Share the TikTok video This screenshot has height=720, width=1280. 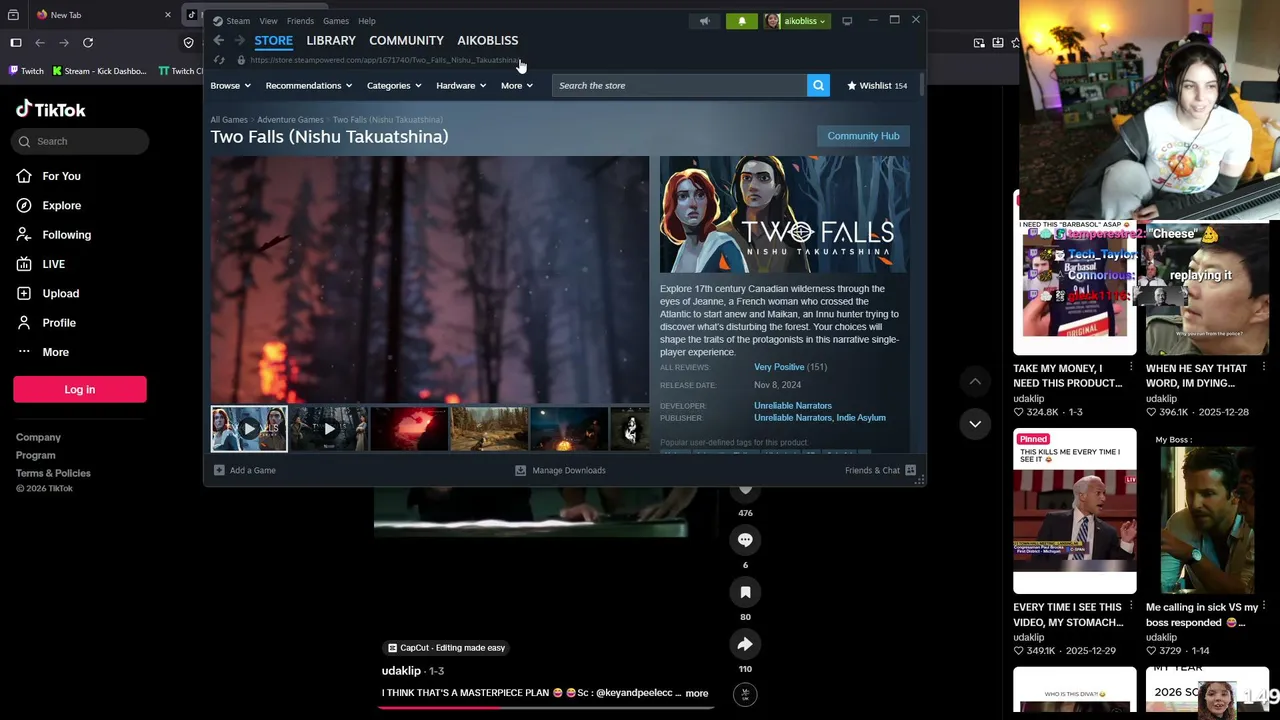pos(745,644)
